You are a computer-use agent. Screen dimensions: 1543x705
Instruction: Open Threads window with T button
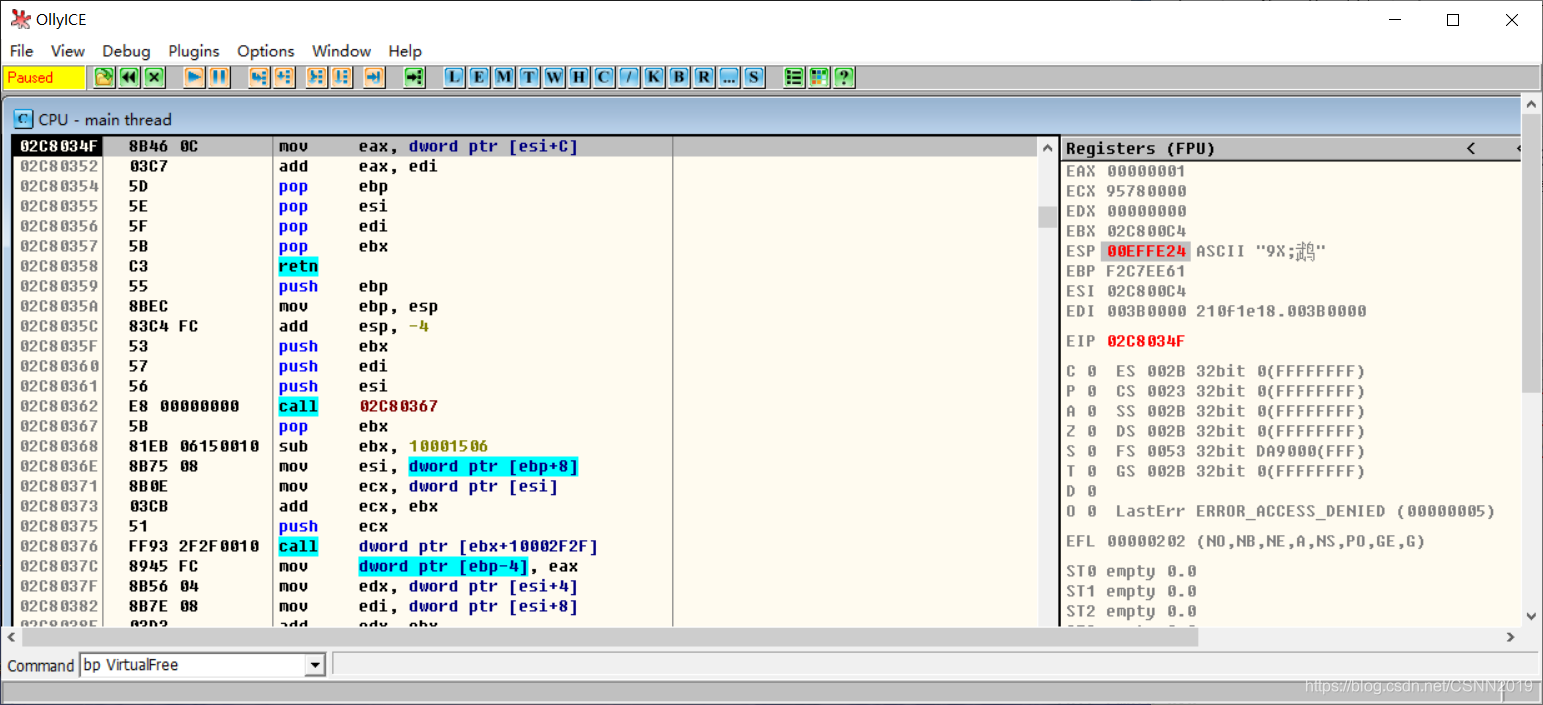tap(529, 77)
